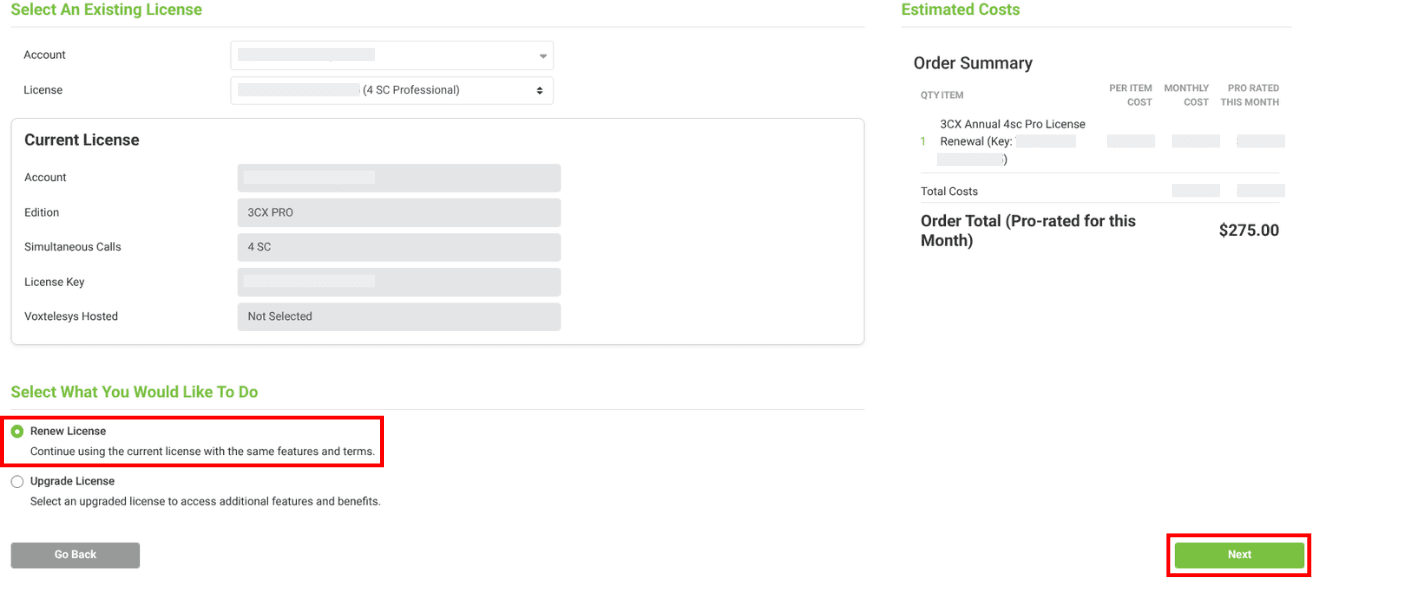Click the PRO RATED THIS MONTH column header
1424x606 pixels.
pyautogui.click(x=1250, y=95)
